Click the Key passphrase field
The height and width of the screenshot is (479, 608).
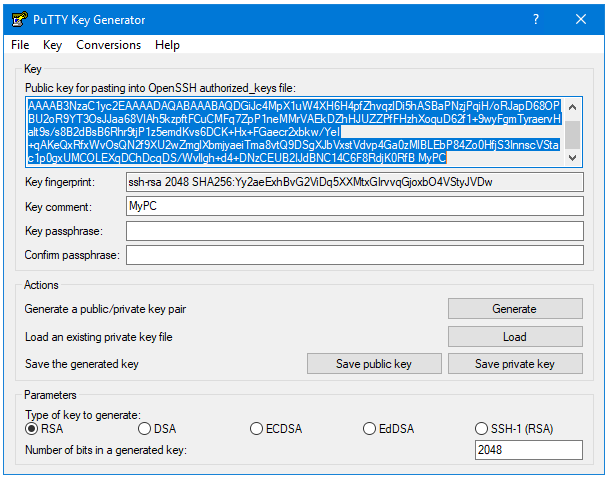tap(354, 231)
